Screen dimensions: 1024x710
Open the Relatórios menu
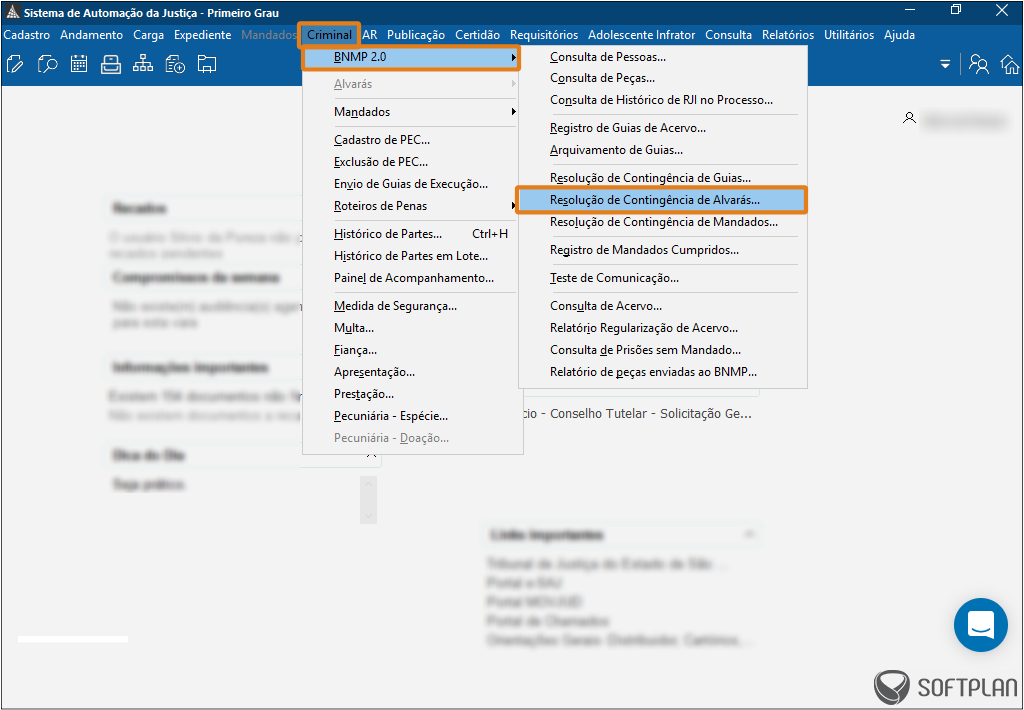tap(788, 35)
